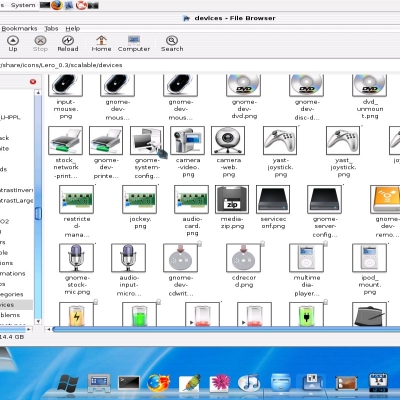Open the System menu in top panel
Viewport: 400px width, 400px height.
point(23,5)
